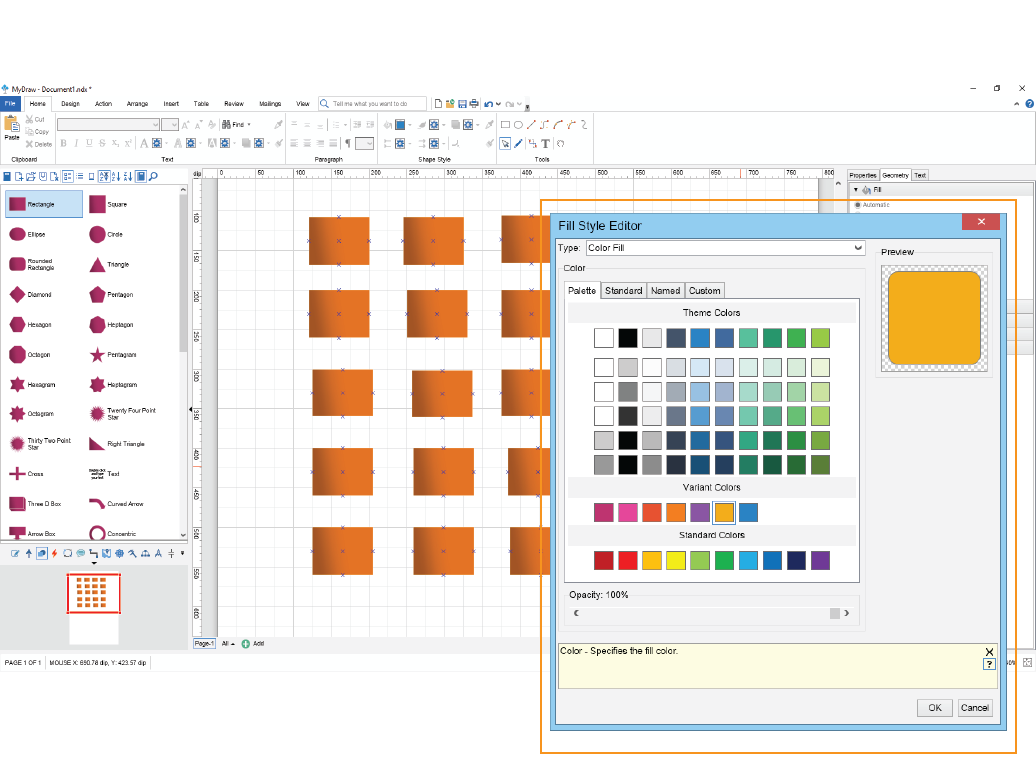Click the map library icon

coord(106,554)
